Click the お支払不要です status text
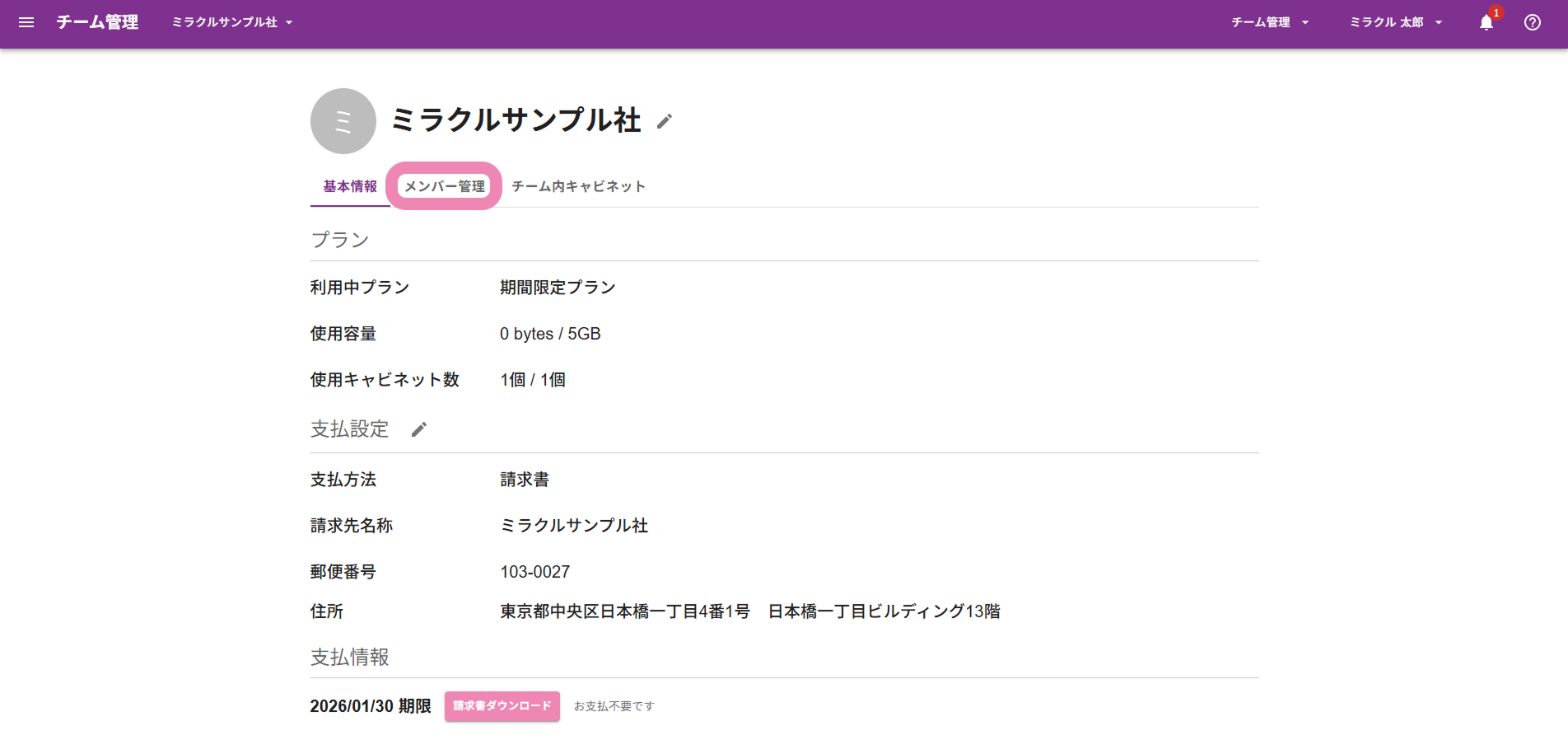 point(614,706)
